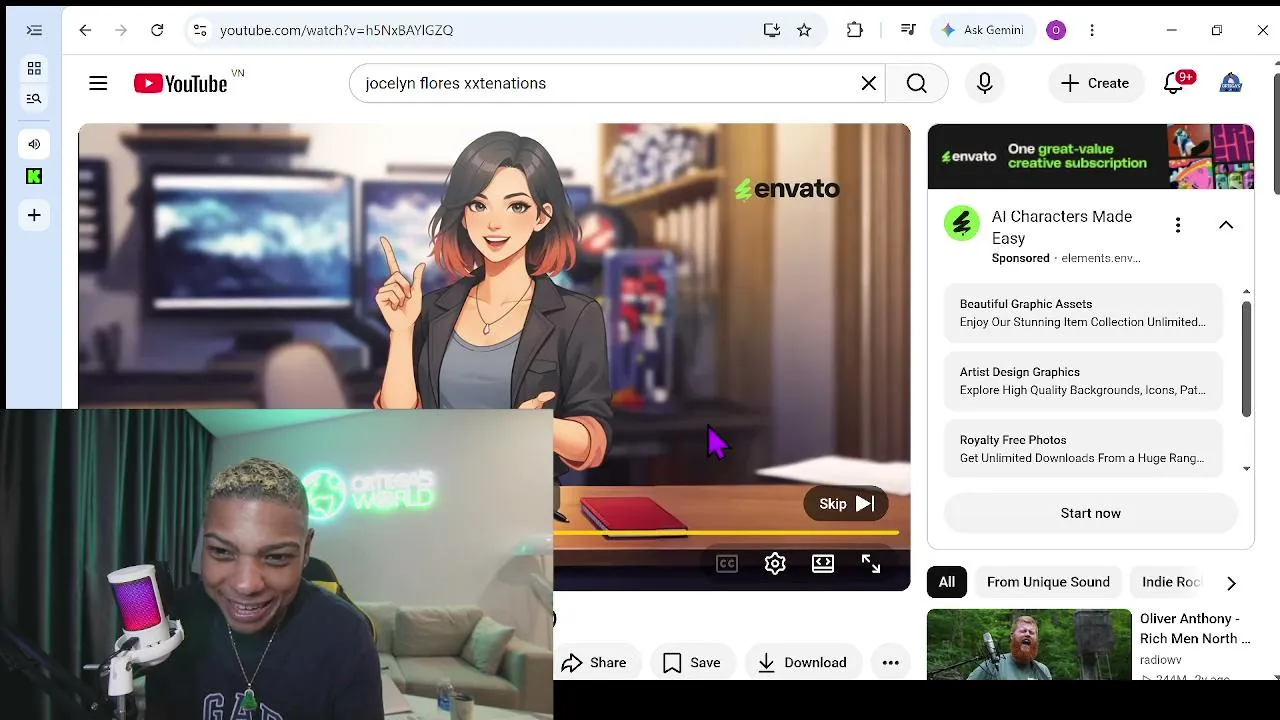Collapse the sponsored ad panel chevron
This screenshot has height=720, width=1280.
tap(1226, 225)
